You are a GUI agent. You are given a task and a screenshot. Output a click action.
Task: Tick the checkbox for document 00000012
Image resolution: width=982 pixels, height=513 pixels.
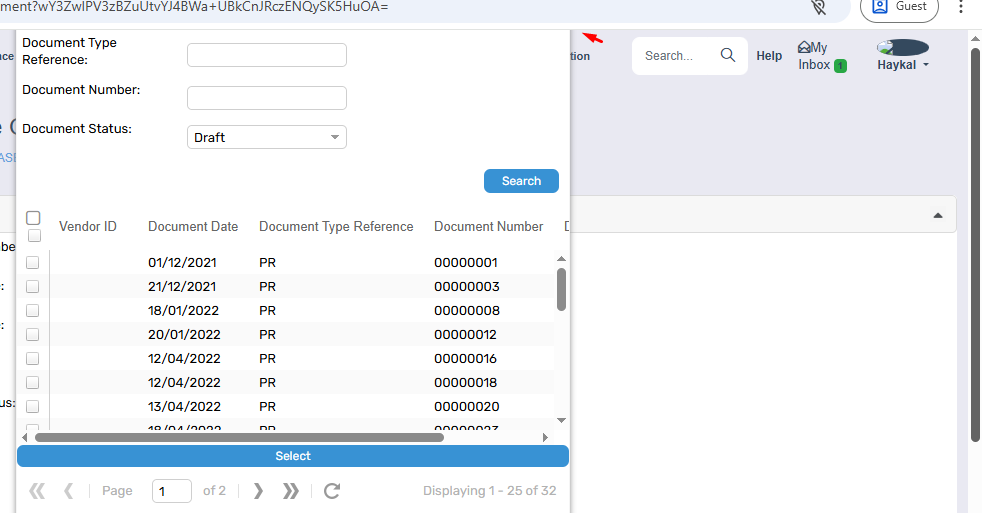tap(33, 335)
